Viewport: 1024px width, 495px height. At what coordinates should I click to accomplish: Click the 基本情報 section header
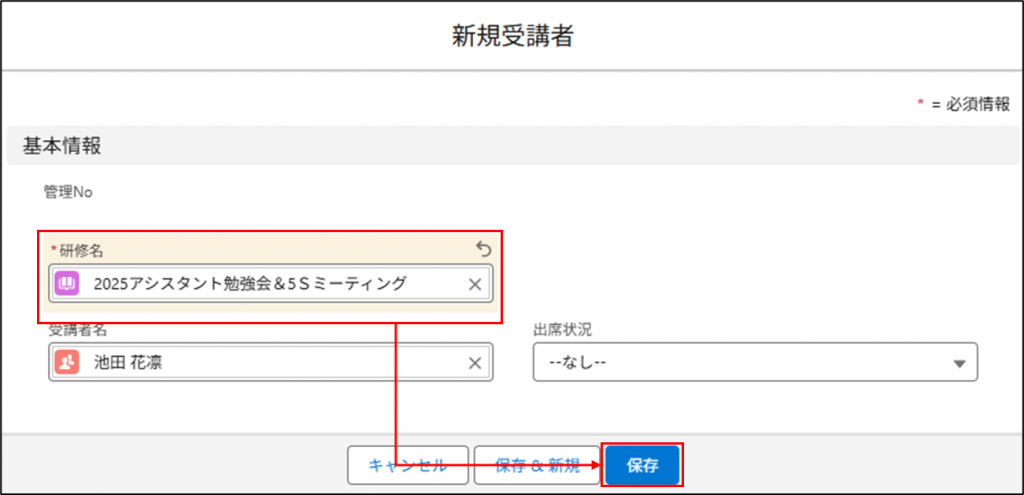point(62,145)
